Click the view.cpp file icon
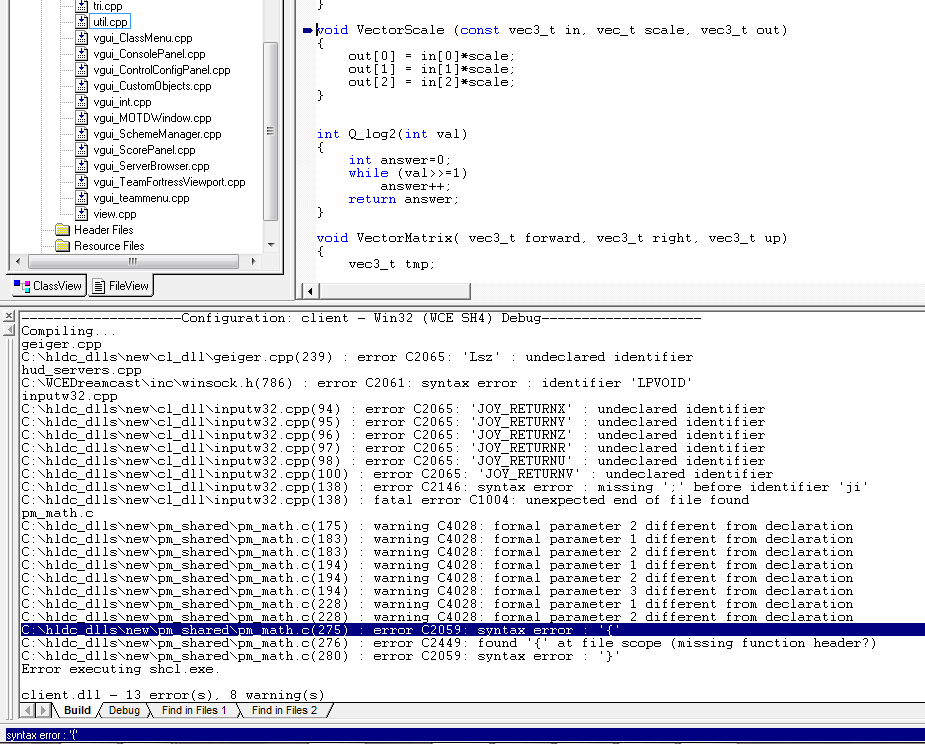The width and height of the screenshot is (925, 744). pos(82,214)
